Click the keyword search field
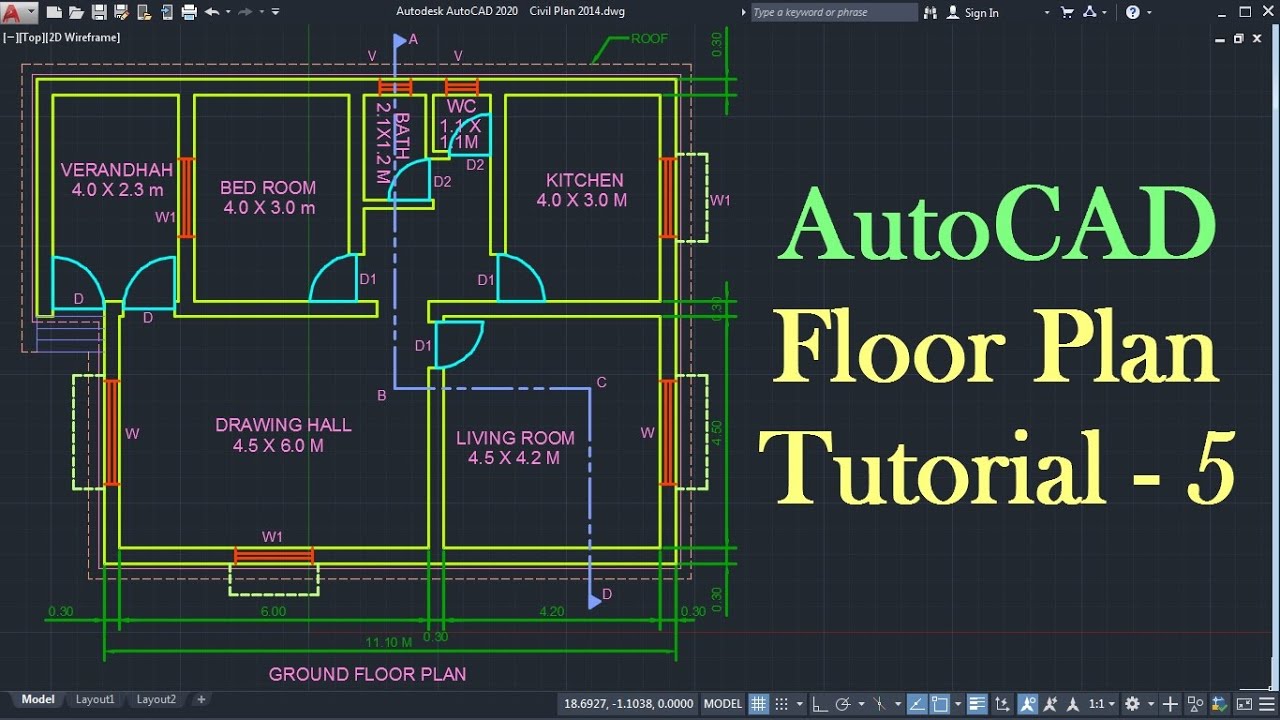1280x720 pixels. (x=833, y=12)
